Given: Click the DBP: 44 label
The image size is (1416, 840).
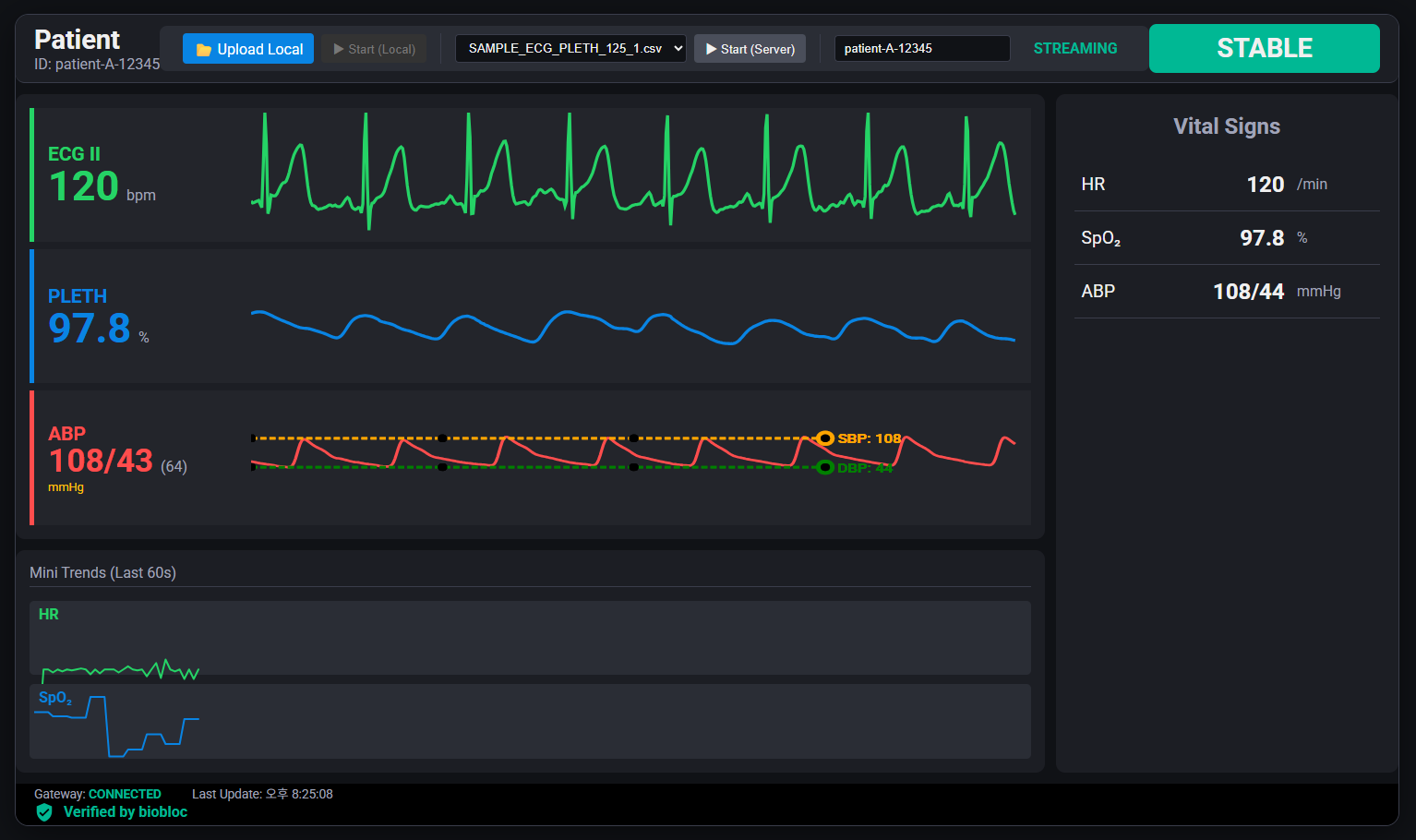Looking at the screenshot, I should pos(865,468).
